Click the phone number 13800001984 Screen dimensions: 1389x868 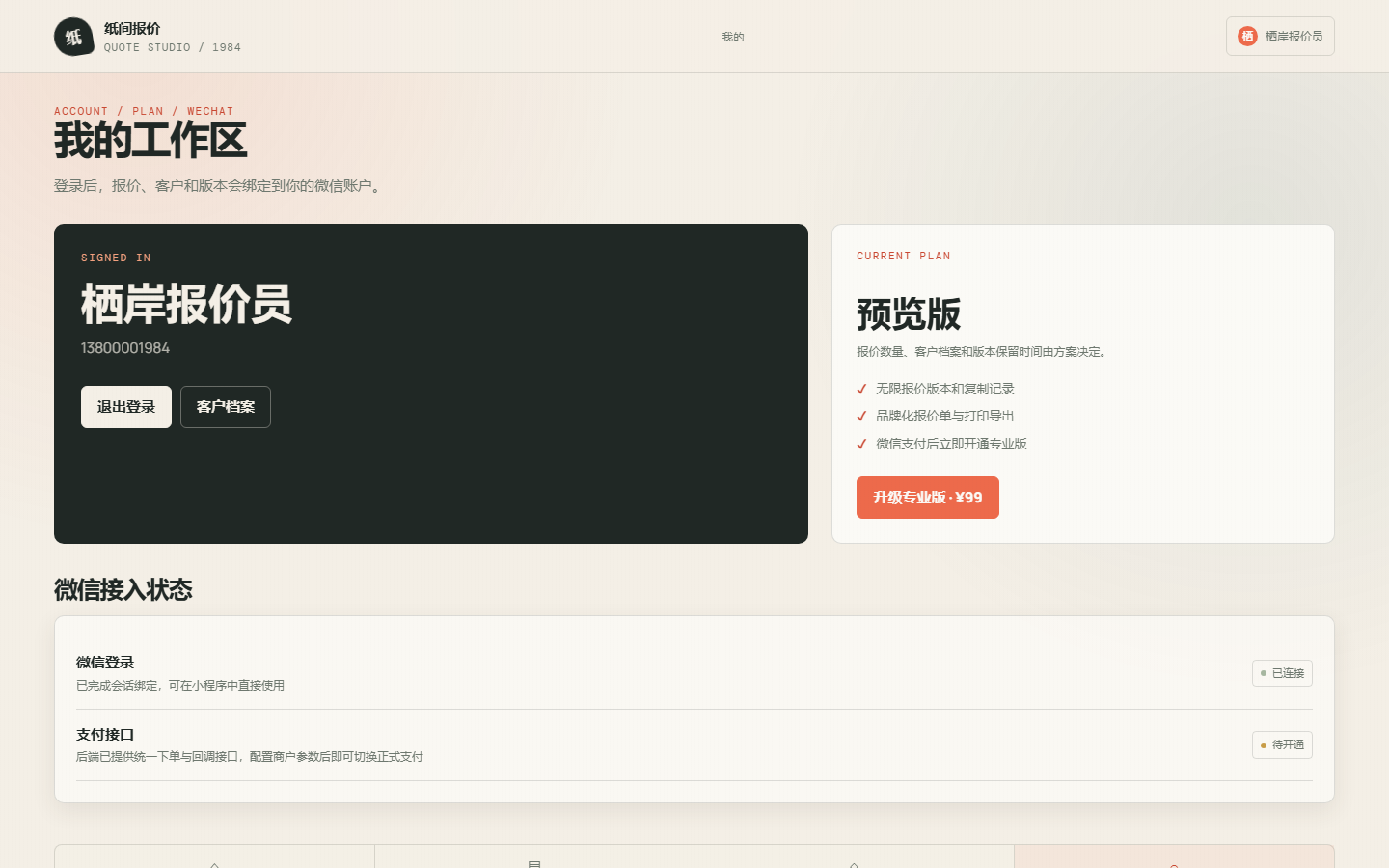[125, 348]
